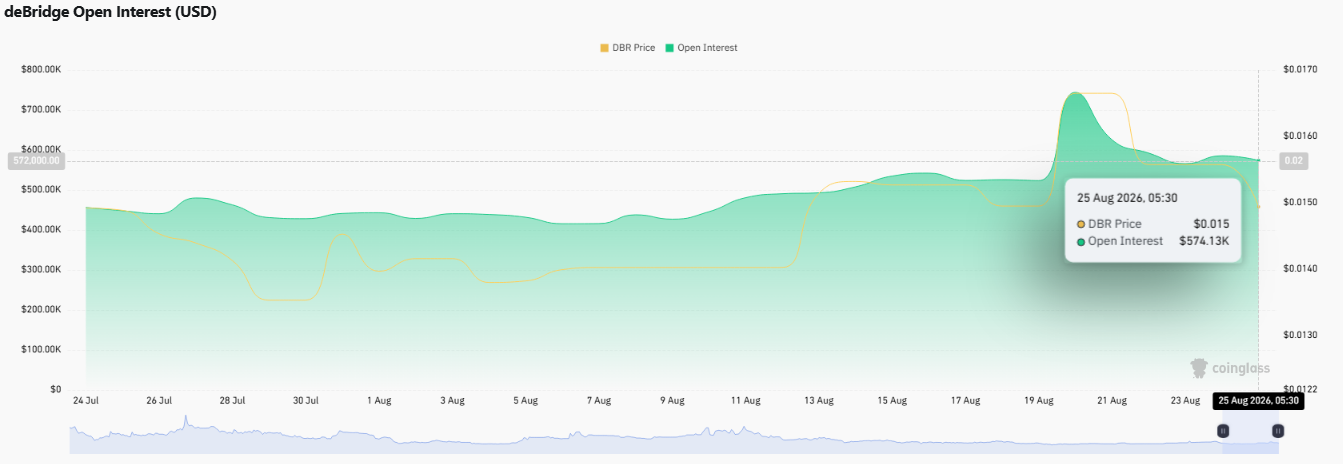Click the 17 Aug x-axis label
1343x464 pixels.
[x=965, y=400]
